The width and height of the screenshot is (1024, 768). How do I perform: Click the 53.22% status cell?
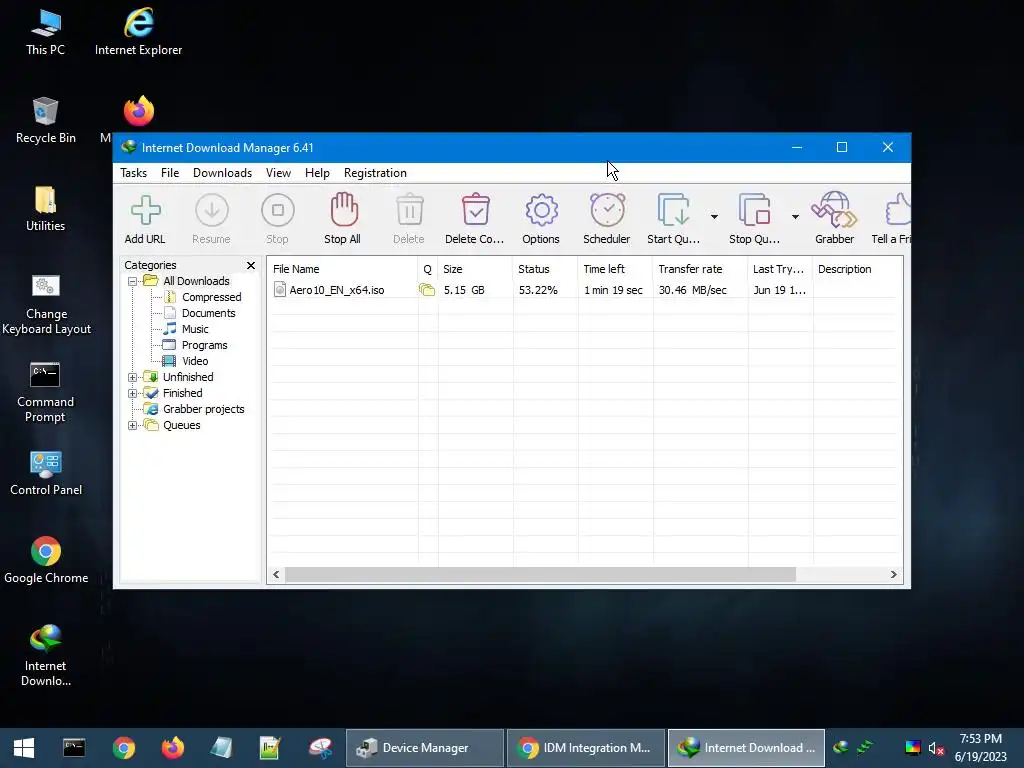538,290
